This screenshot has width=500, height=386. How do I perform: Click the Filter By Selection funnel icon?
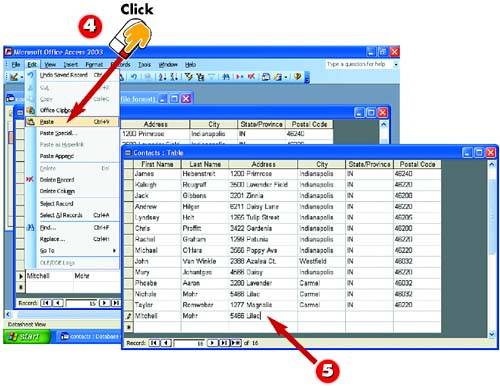click(x=189, y=77)
